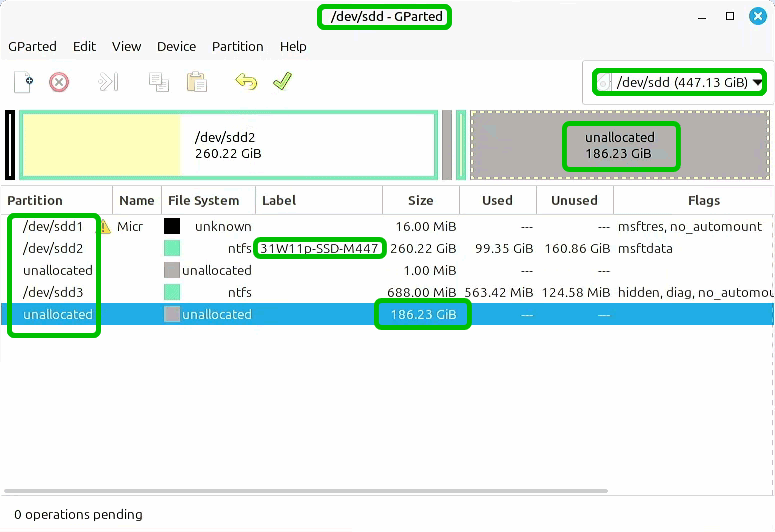Image resolution: width=775 pixels, height=532 pixels.
Task: Apply all operations with green checkmark
Action: point(282,82)
